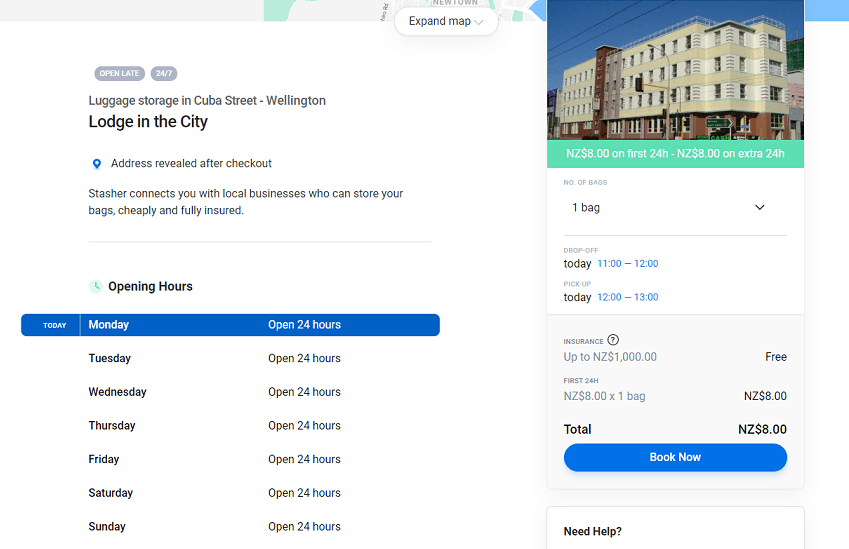The height and width of the screenshot is (549, 849).
Task: Click the blue location pin icon
Action: pos(97,164)
